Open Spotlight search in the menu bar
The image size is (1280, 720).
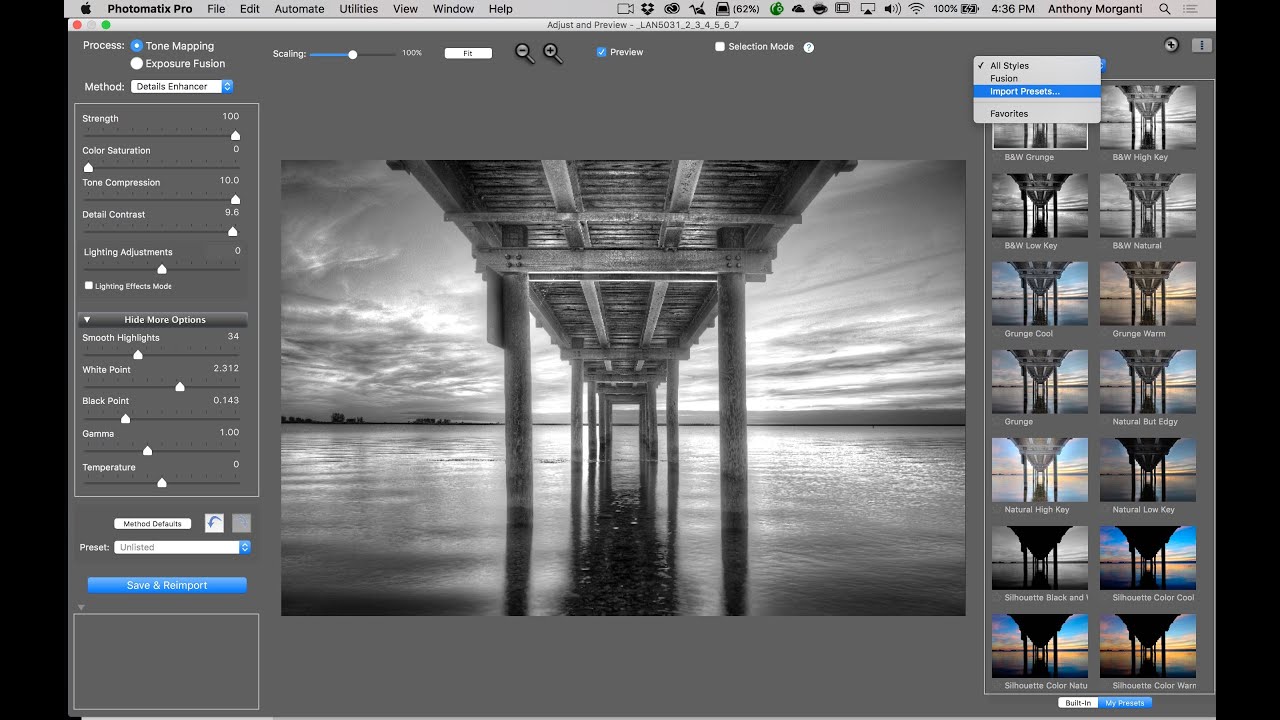[1164, 9]
